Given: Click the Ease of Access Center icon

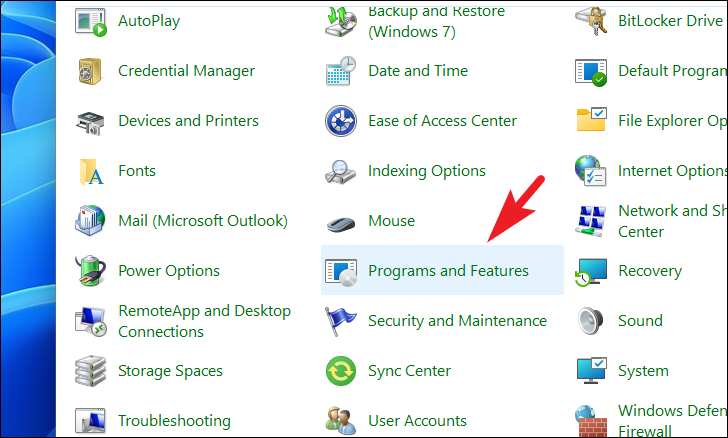Looking at the screenshot, I should point(341,121).
